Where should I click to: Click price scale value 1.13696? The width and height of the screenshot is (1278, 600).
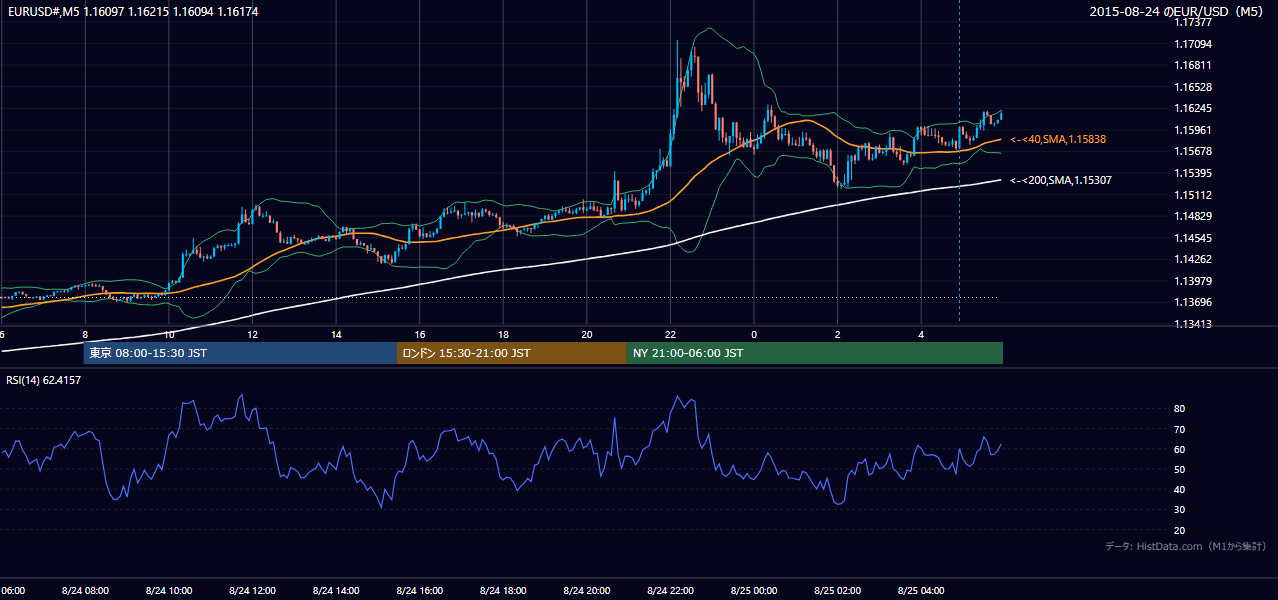tap(1193, 303)
